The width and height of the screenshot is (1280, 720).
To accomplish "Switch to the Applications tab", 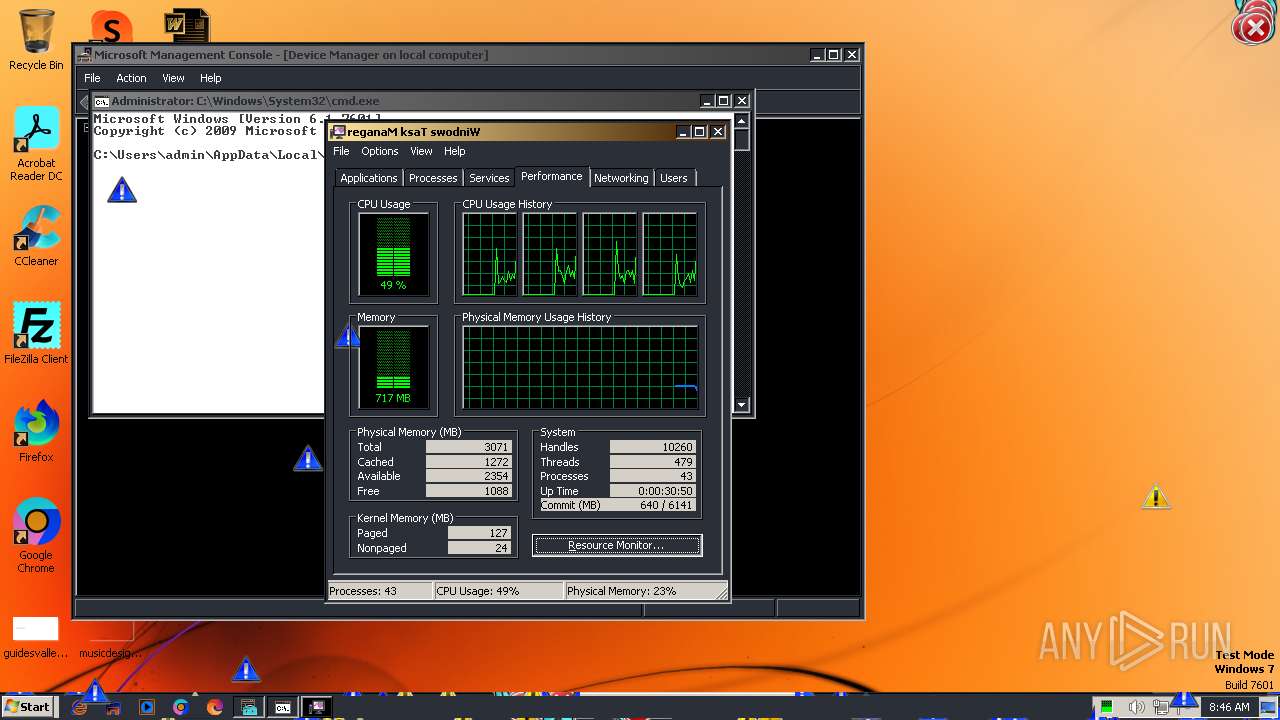I will [x=369, y=178].
